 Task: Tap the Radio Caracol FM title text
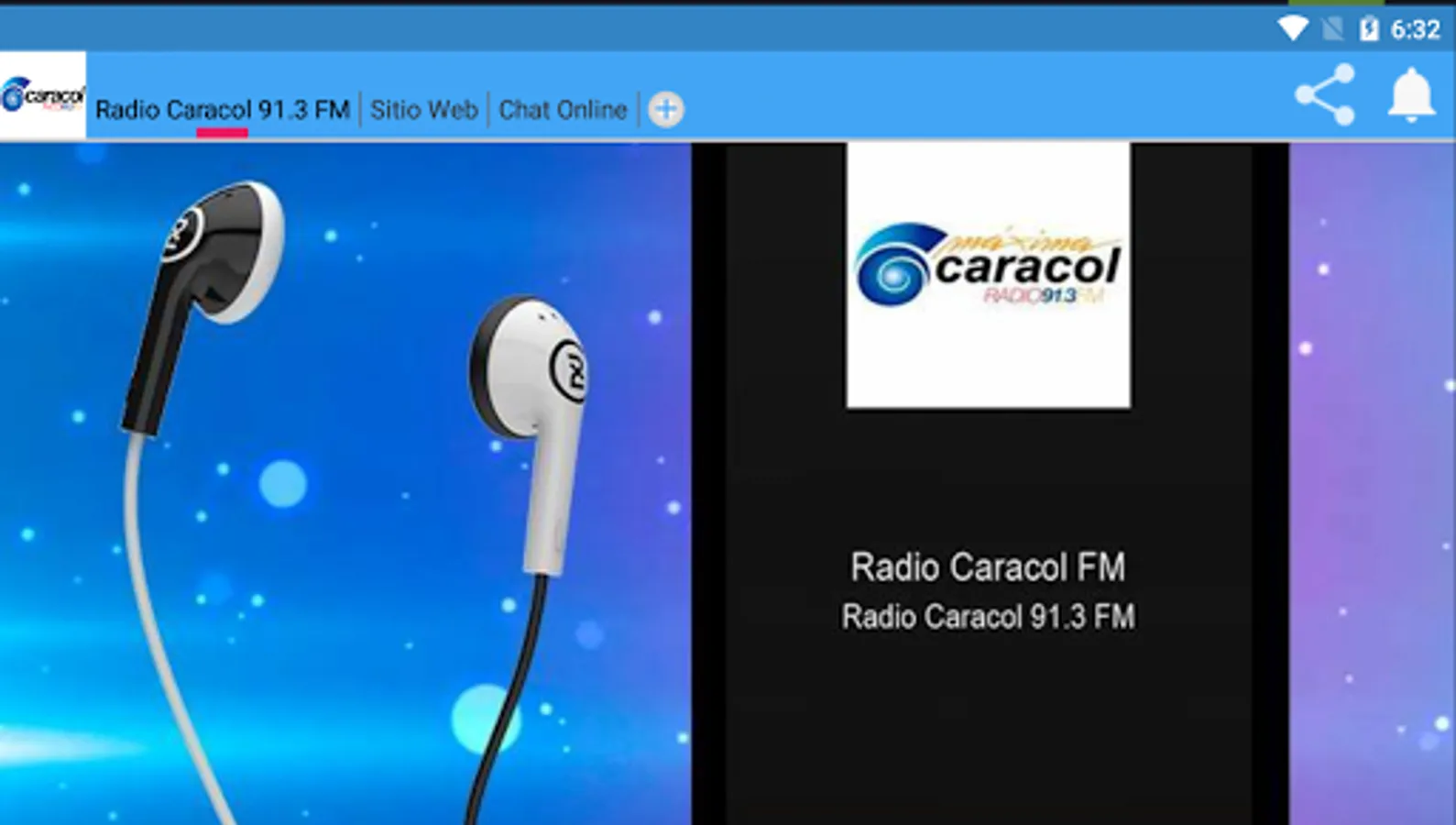point(988,567)
